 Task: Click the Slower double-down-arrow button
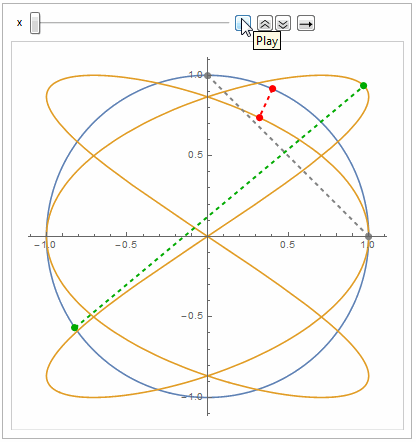[283, 23]
